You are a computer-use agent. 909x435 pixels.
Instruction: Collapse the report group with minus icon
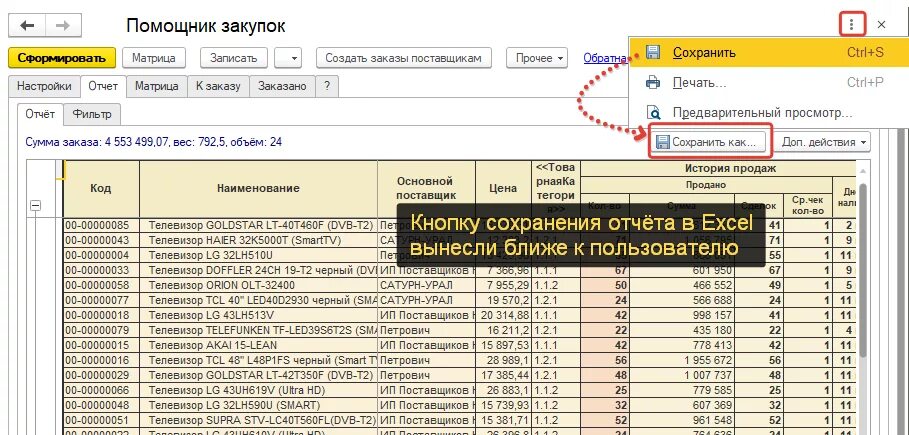click(x=35, y=205)
